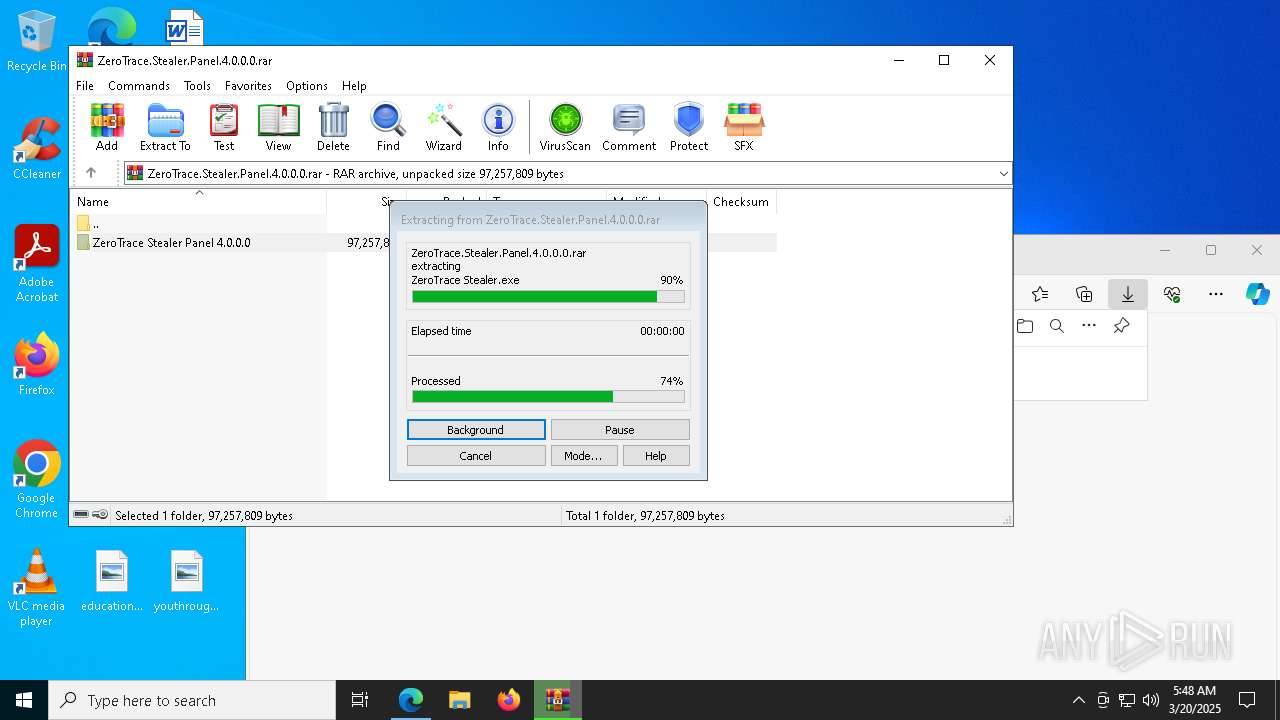
Task: Click the Edge collections icon
Action: click(1084, 294)
